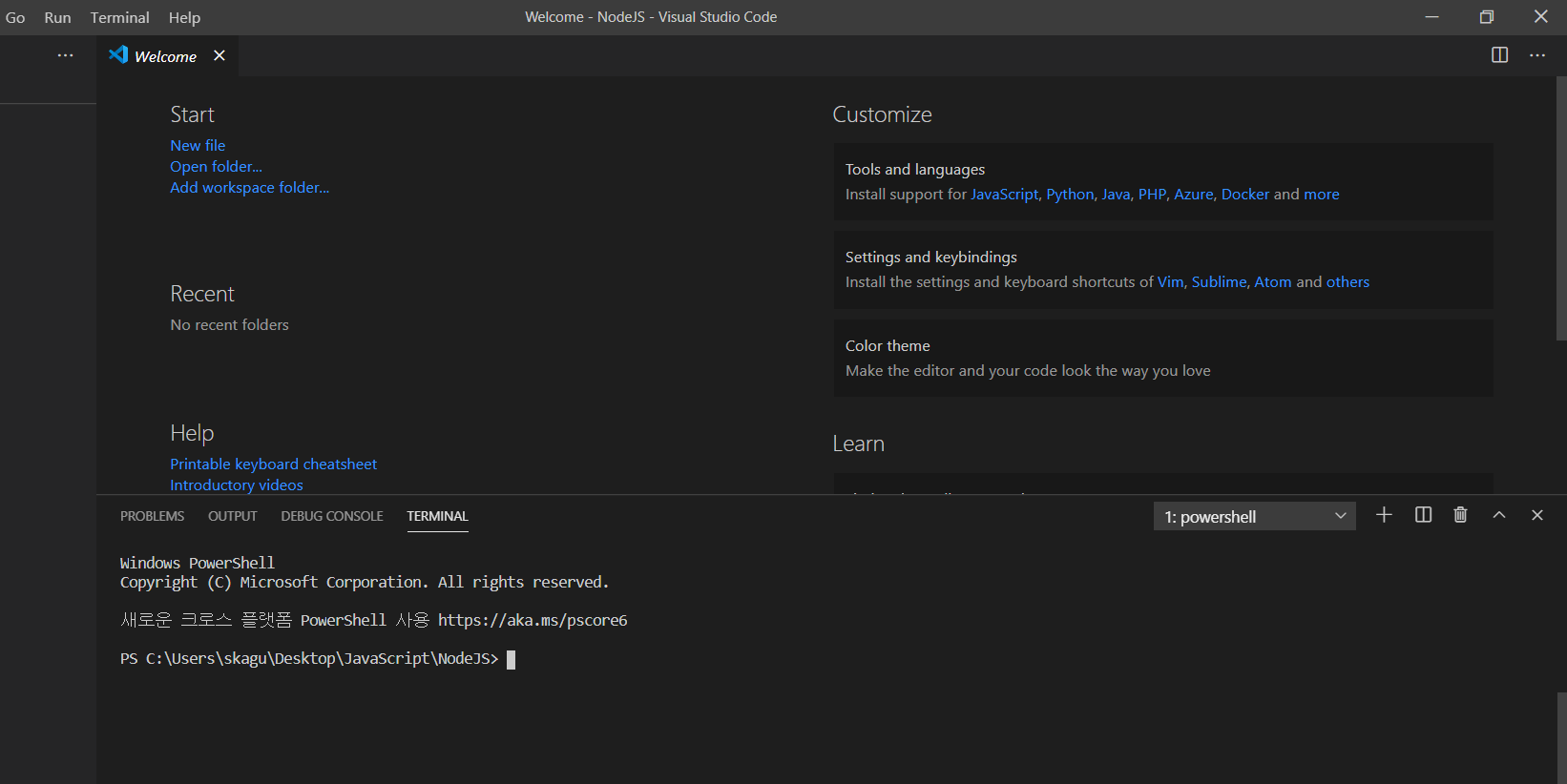This screenshot has width=1567, height=784.
Task: Click the Settings and keybindings card heading
Action: coord(930,257)
